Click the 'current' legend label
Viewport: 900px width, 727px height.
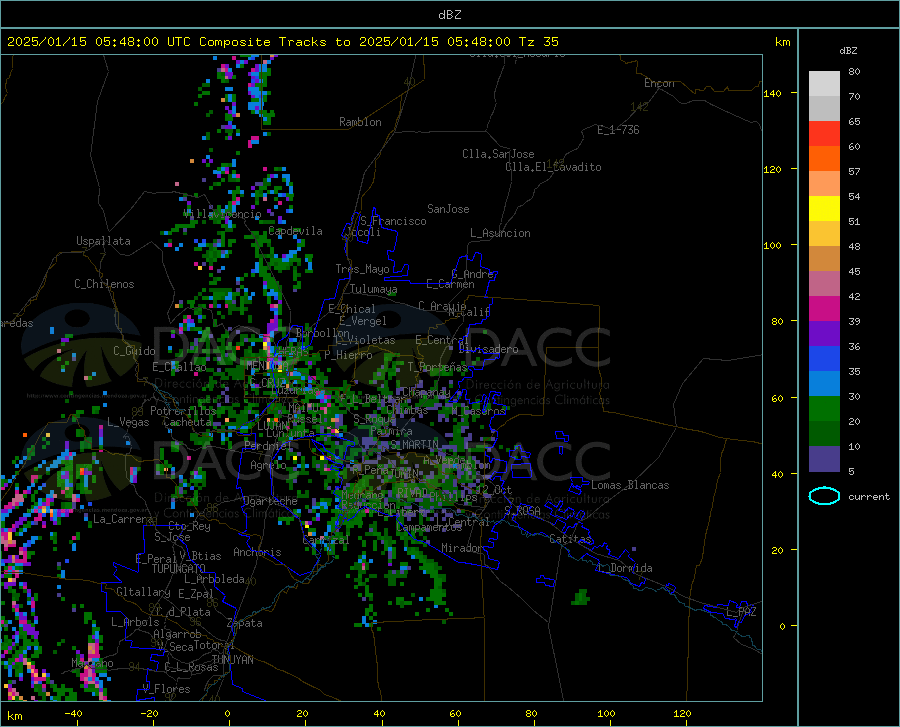click(869, 496)
